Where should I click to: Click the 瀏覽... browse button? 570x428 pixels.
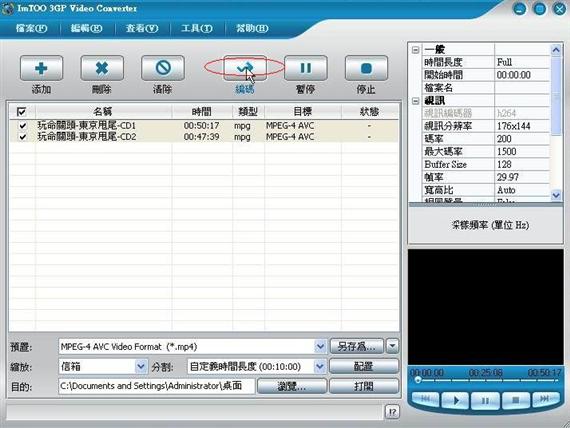pos(292,386)
